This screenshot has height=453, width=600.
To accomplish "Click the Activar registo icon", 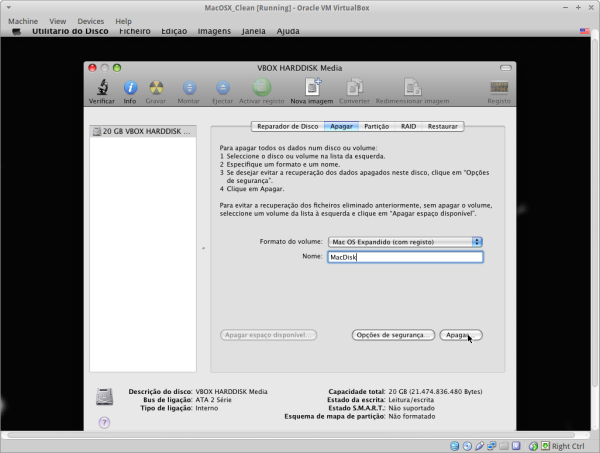I will pos(262,87).
